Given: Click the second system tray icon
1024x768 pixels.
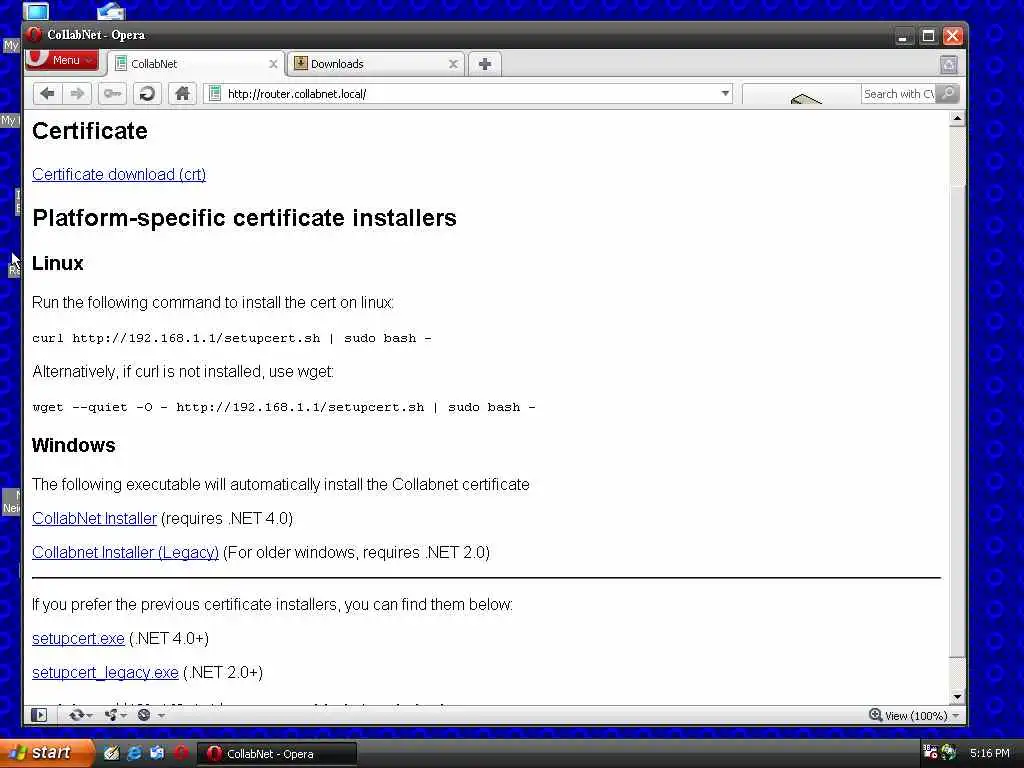Looking at the screenshot, I should [x=949, y=752].
